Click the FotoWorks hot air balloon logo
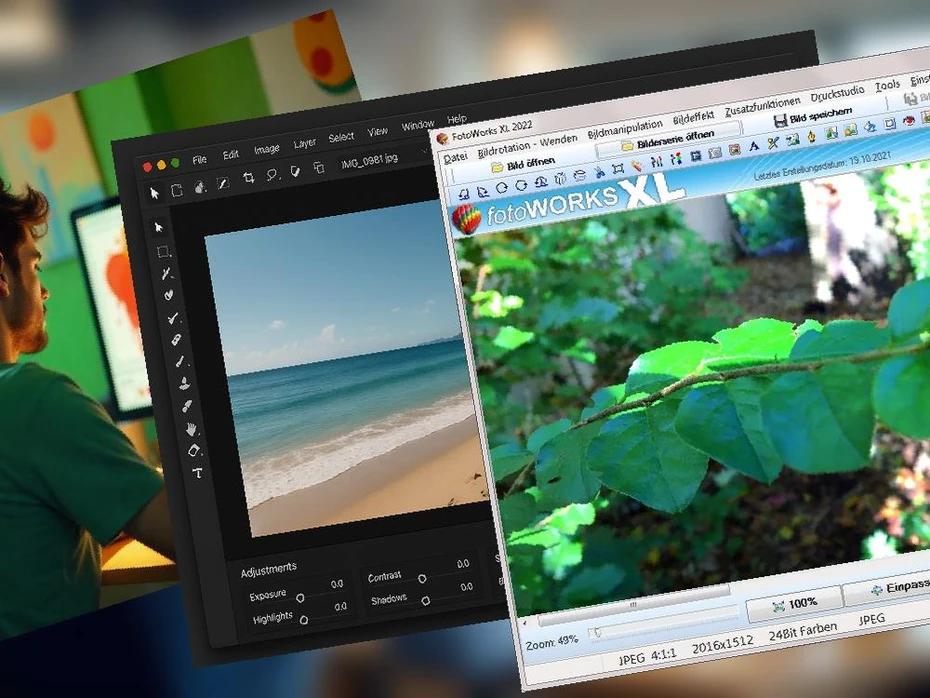This screenshot has width=930, height=698. coord(466,218)
